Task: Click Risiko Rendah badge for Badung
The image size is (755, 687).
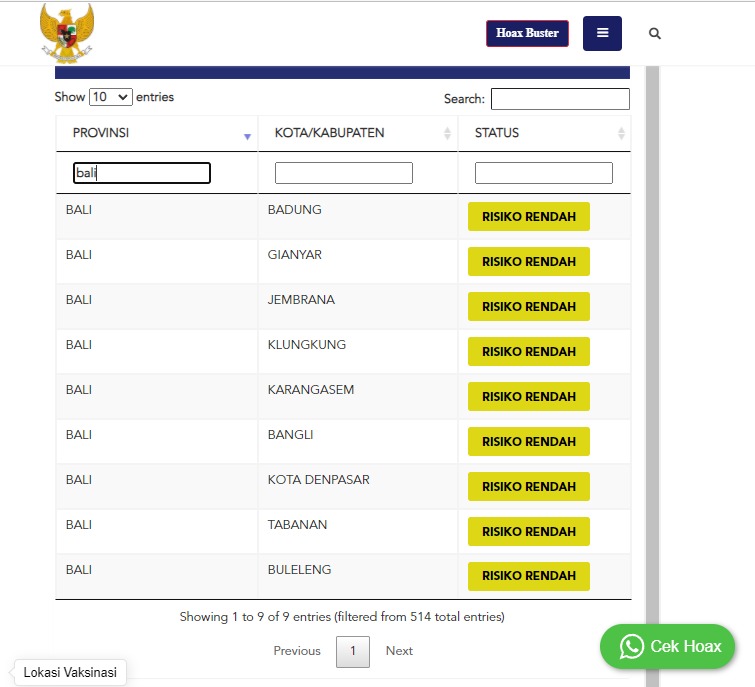Action: click(x=528, y=217)
